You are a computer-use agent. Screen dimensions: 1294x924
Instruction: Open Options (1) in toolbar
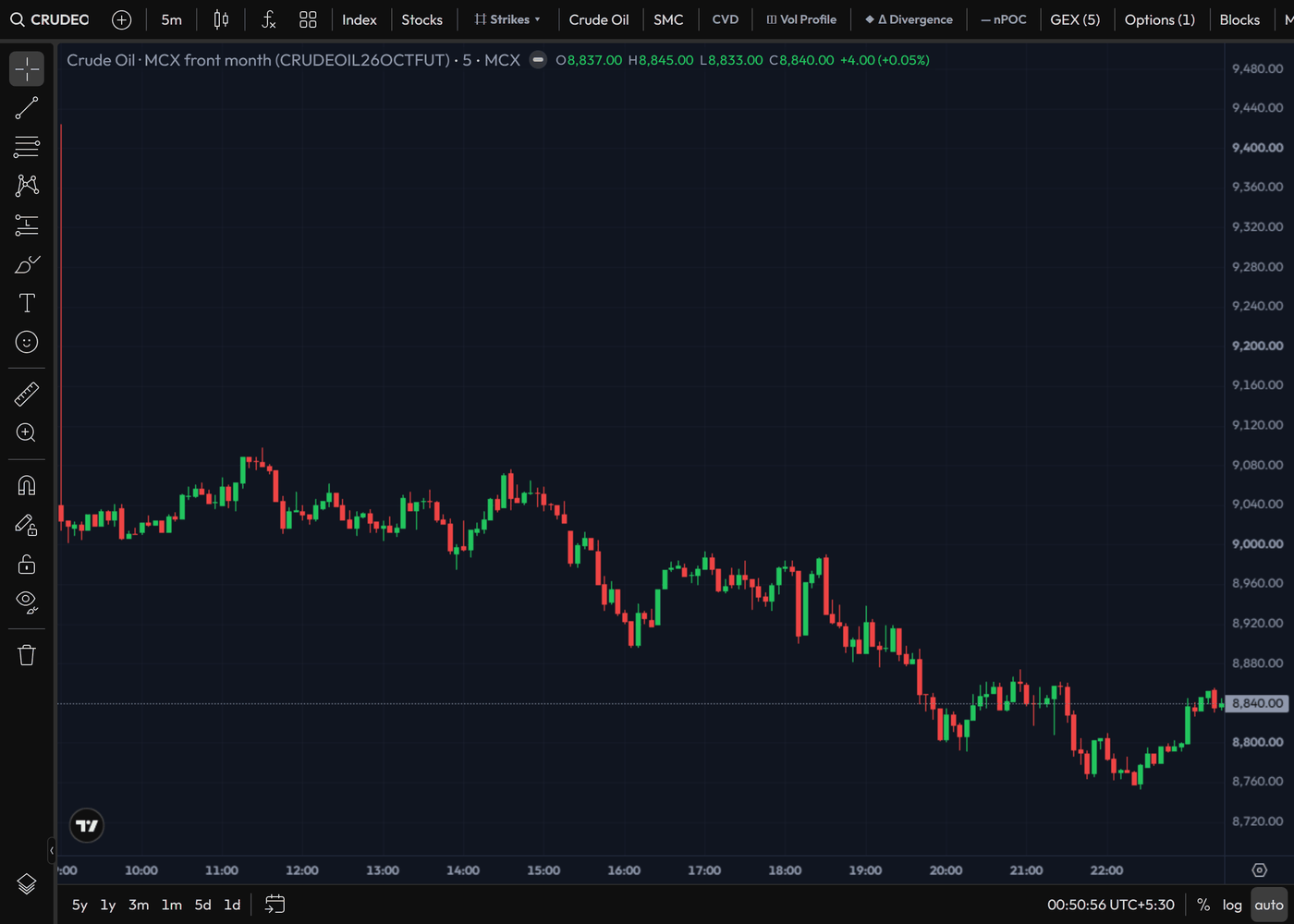pyautogui.click(x=1160, y=19)
